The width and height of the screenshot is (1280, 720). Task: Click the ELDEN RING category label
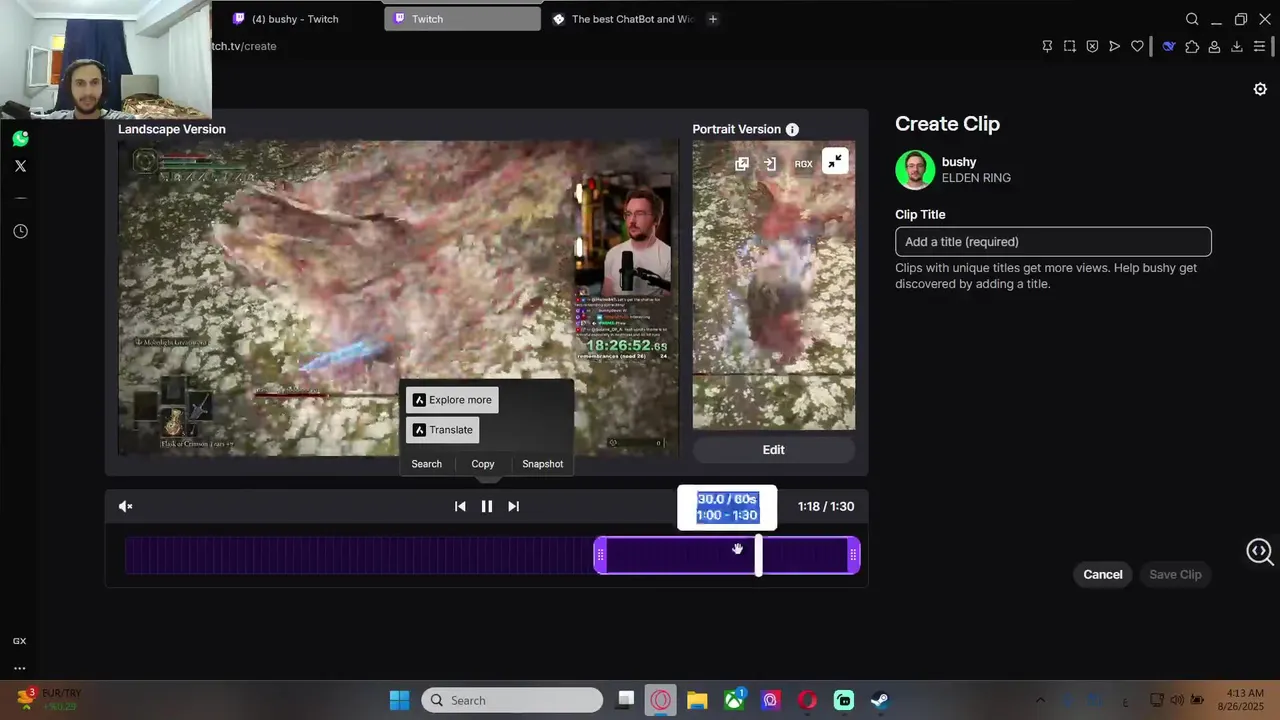(x=976, y=178)
